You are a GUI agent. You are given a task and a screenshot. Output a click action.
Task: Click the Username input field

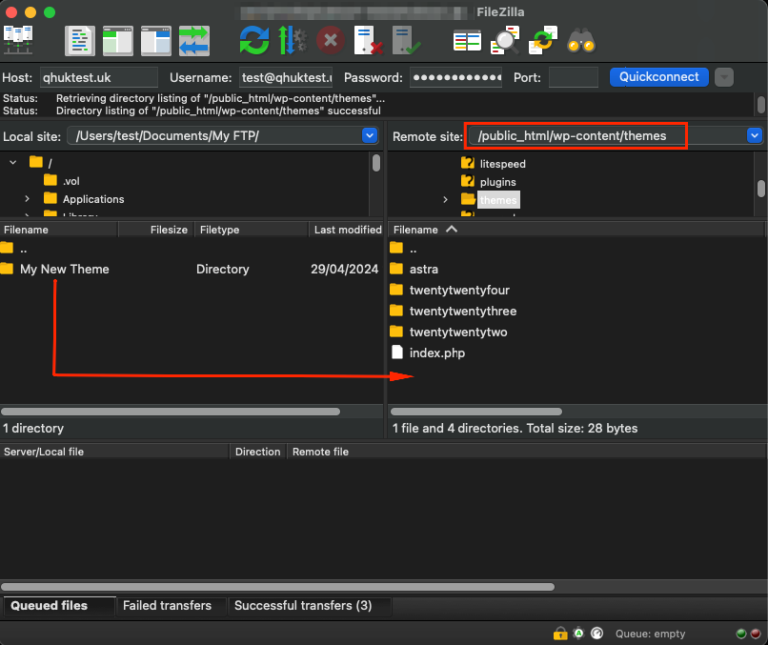point(286,77)
